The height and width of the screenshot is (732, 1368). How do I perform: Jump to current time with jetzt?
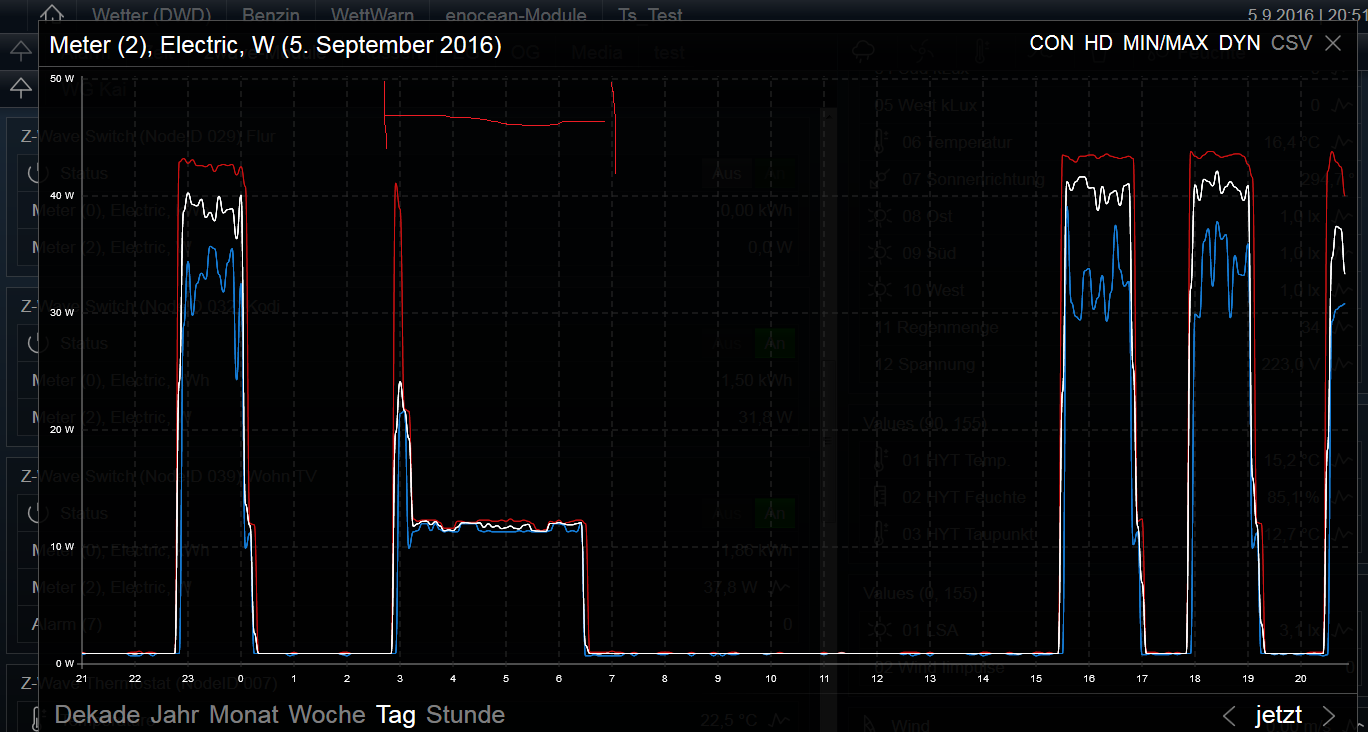point(1279,715)
